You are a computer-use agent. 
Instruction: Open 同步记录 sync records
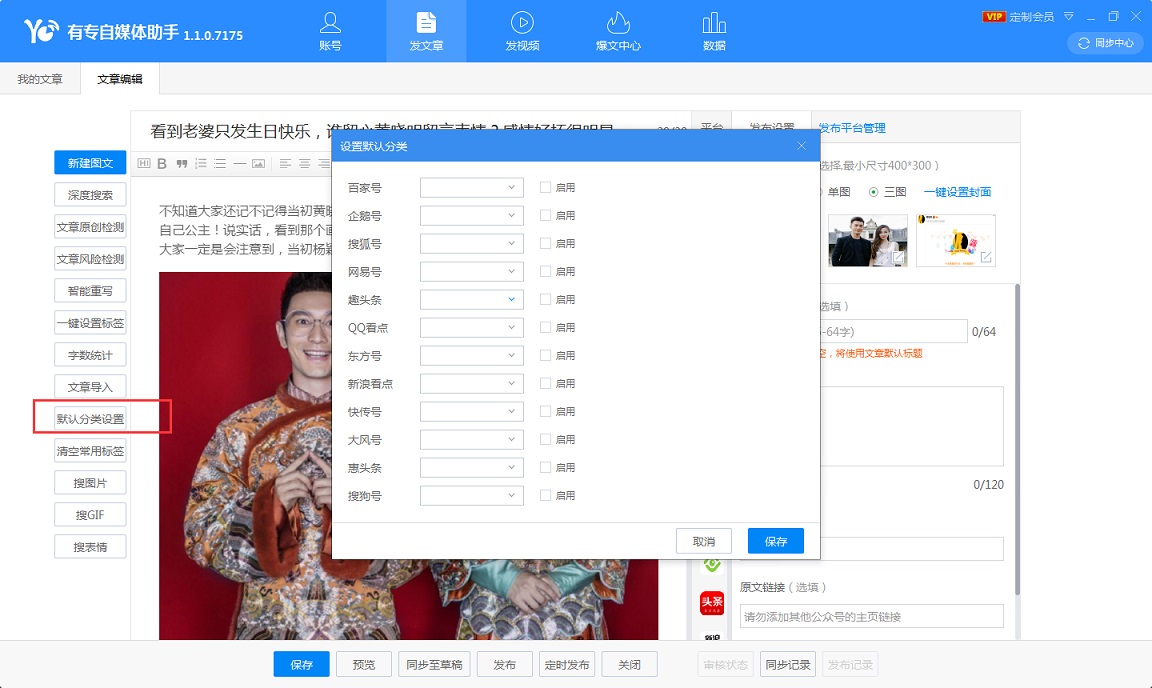(x=788, y=664)
